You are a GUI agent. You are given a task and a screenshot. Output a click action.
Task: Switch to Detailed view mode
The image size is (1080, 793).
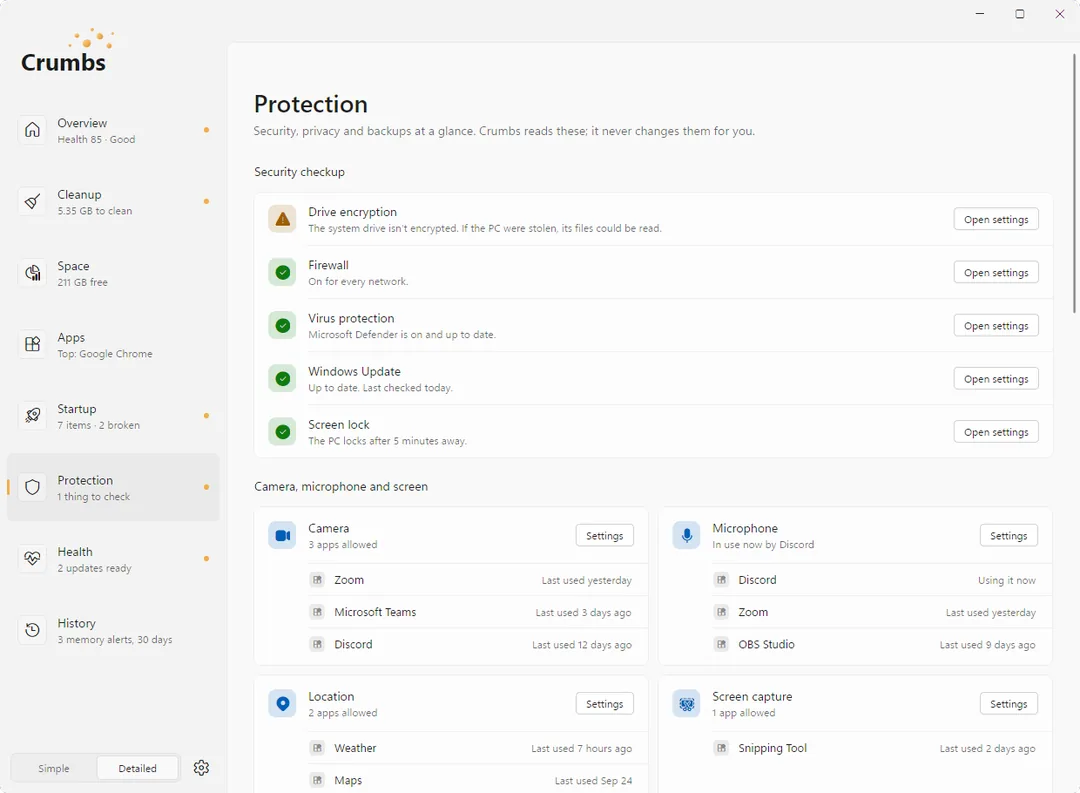coord(138,768)
